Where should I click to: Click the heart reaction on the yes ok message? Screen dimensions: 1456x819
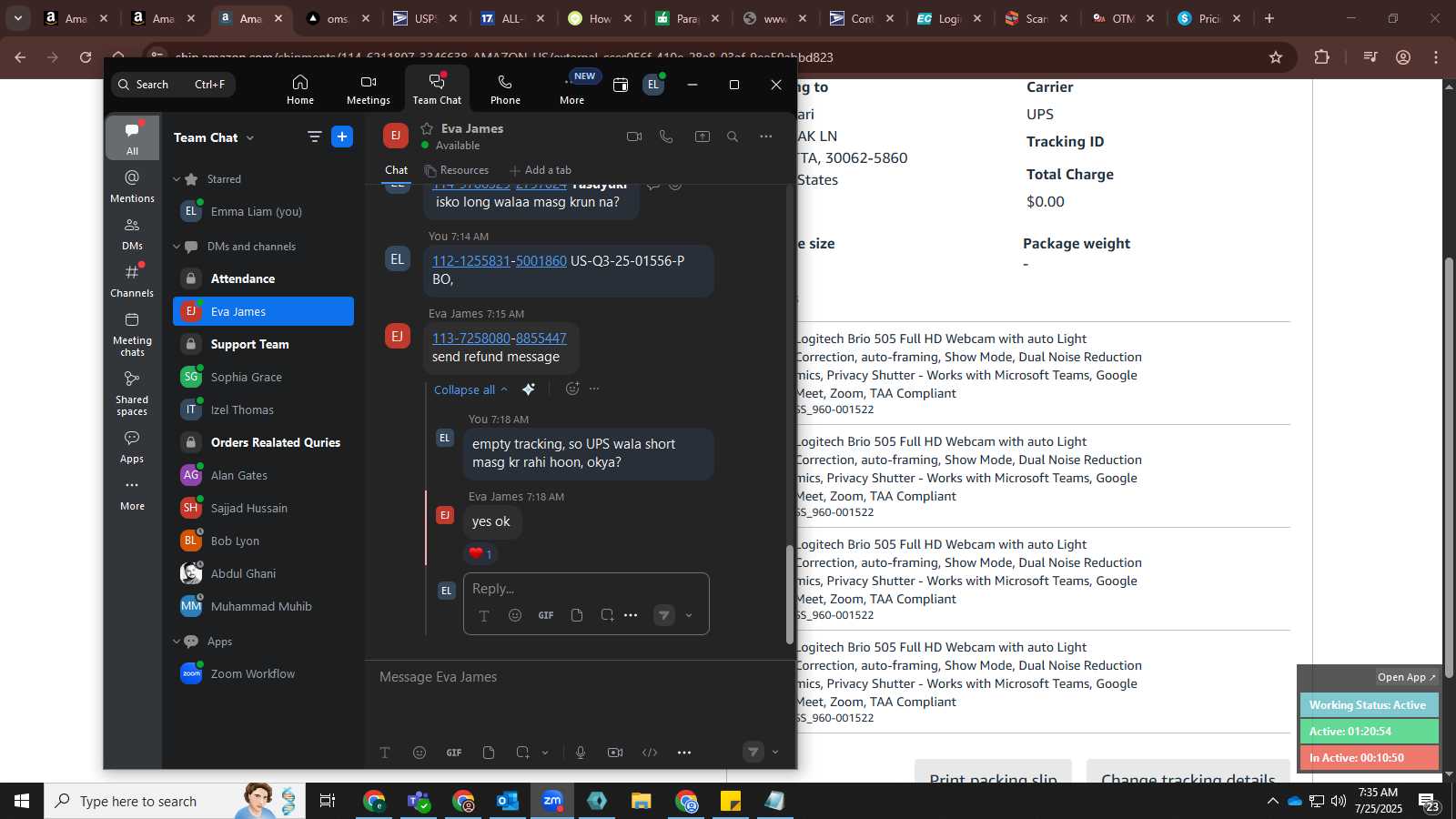pyautogui.click(x=480, y=553)
